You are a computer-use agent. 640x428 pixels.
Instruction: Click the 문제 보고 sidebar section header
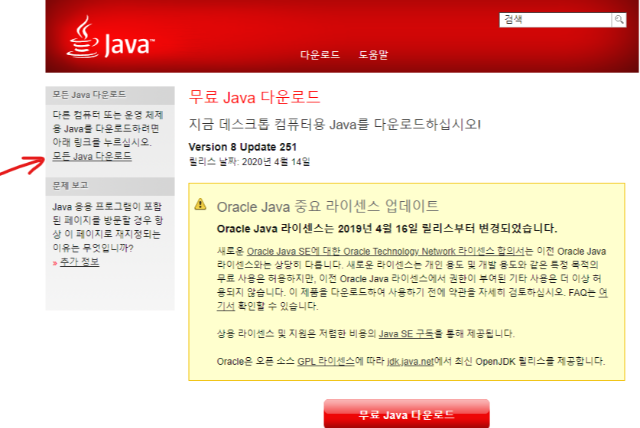pos(110,186)
